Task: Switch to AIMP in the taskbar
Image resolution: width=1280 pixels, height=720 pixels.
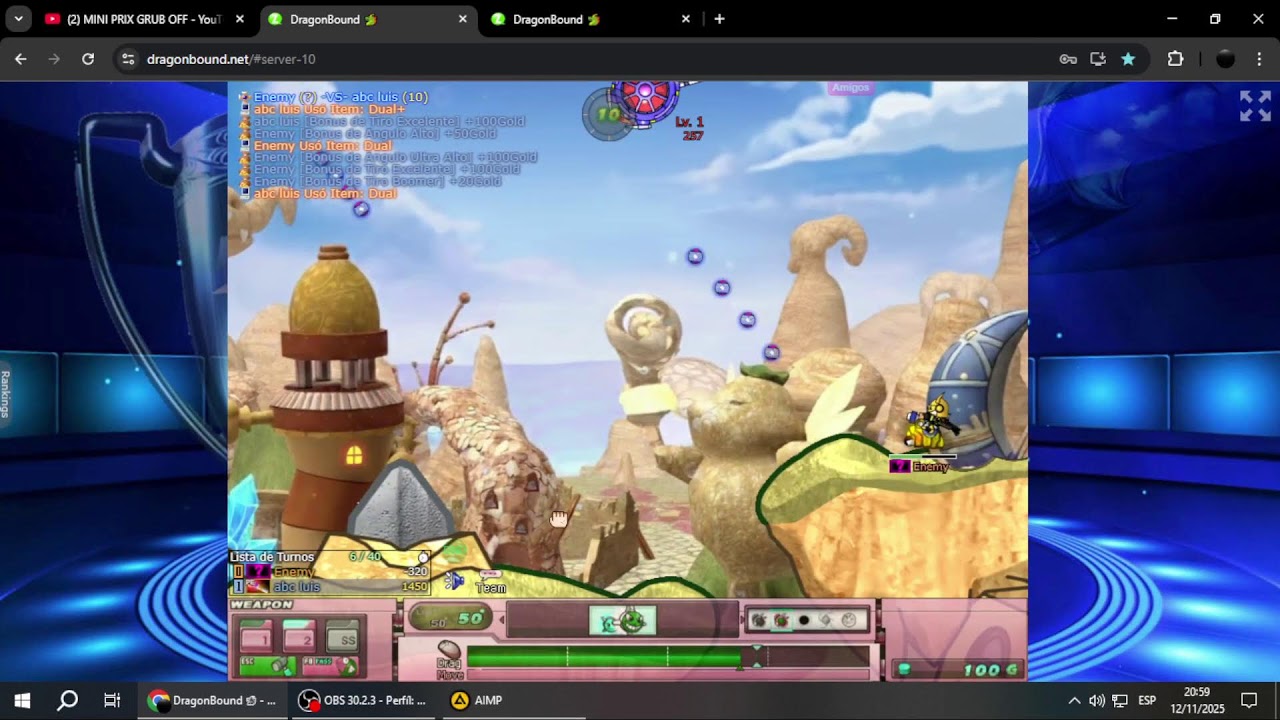Action: (x=476, y=700)
